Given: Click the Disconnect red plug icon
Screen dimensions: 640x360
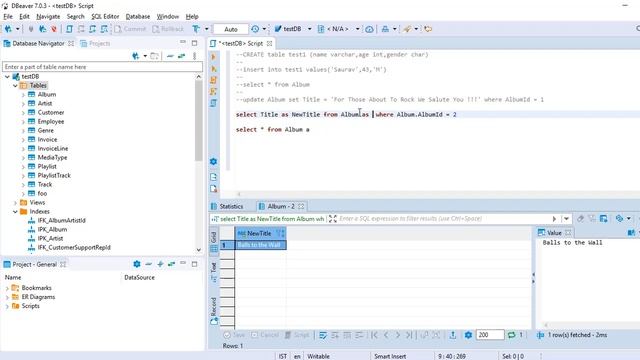Looking at the screenshot, I should click(x=54, y=29).
